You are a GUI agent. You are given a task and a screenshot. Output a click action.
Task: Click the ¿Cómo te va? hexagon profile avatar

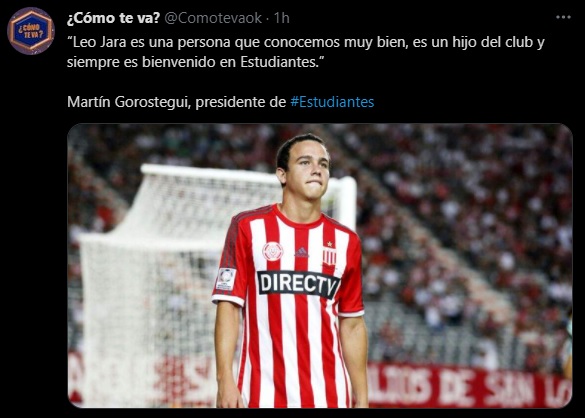point(31,31)
